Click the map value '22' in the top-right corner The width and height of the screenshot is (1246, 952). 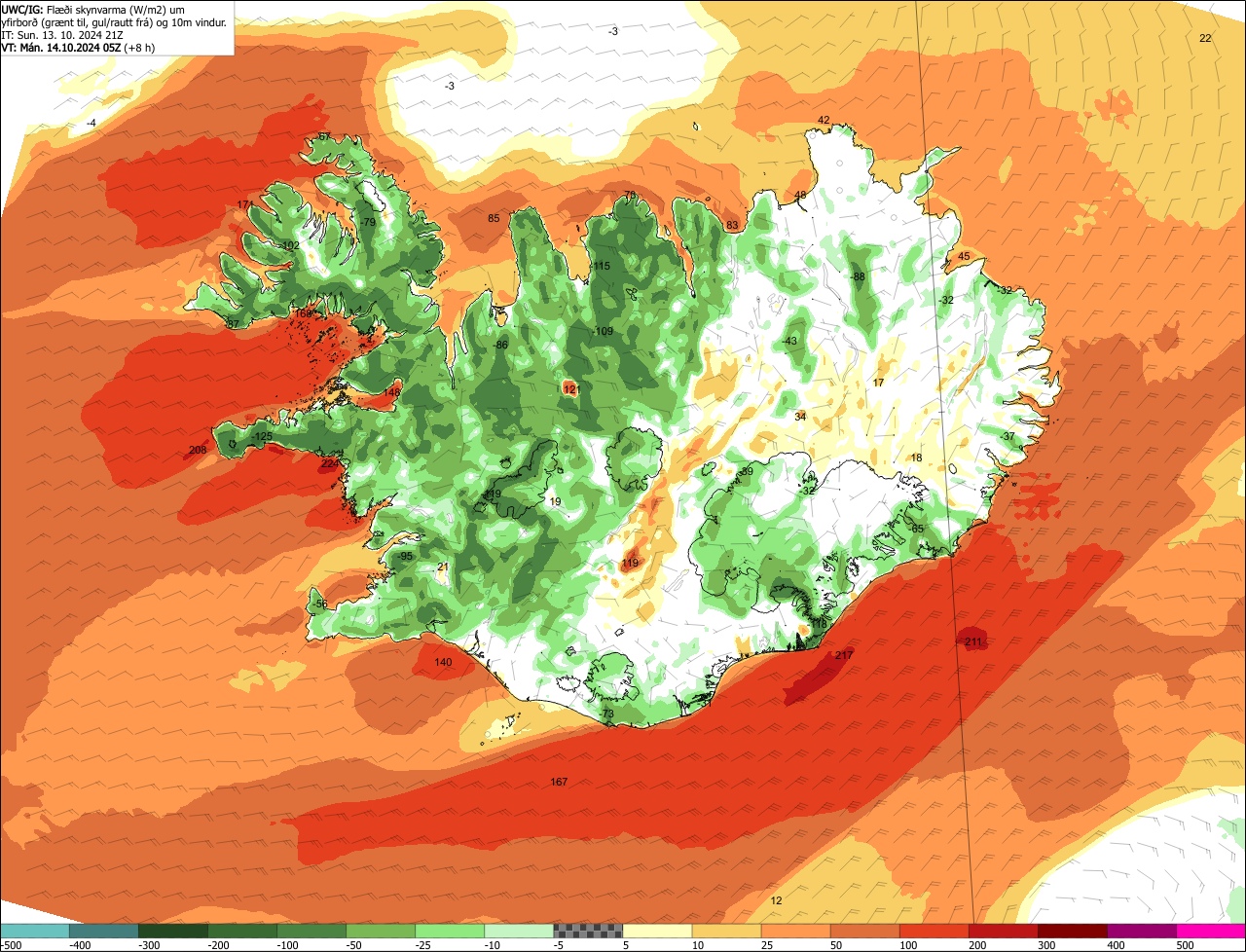point(1206,38)
